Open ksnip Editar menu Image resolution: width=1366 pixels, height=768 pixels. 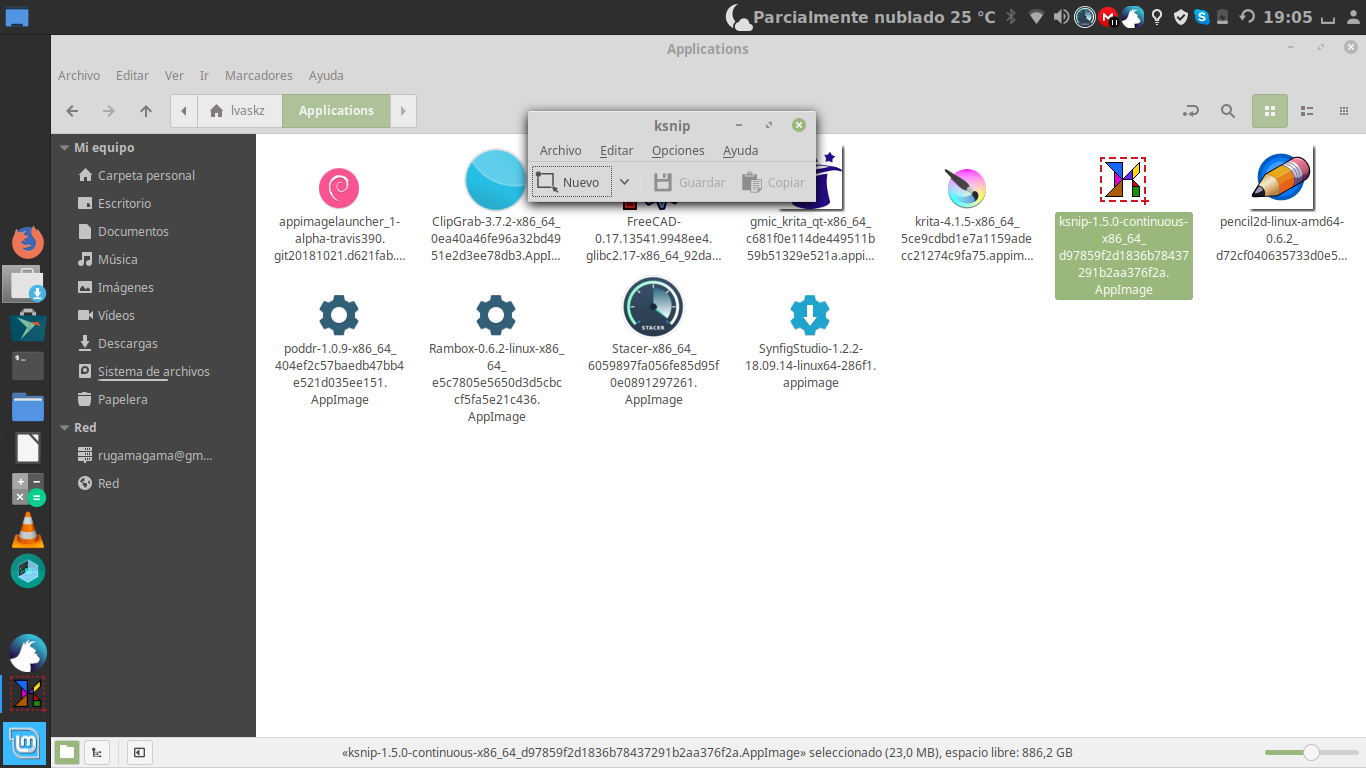tap(616, 150)
